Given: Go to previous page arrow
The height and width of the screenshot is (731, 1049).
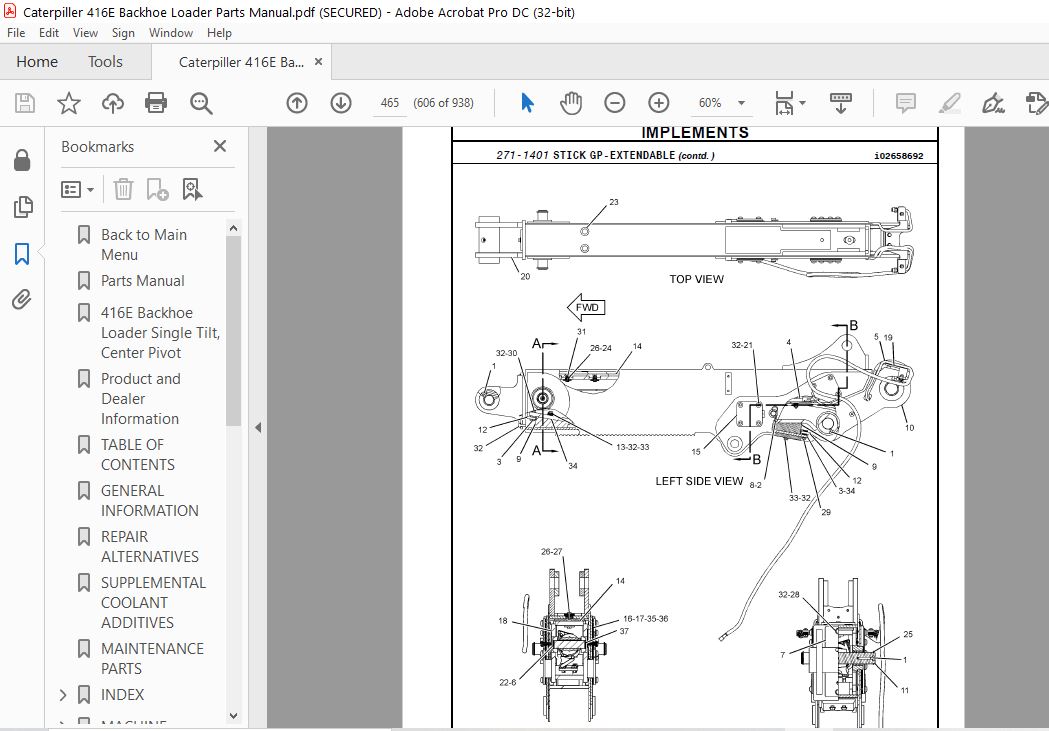Looking at the screenshot, I should 296,103.
